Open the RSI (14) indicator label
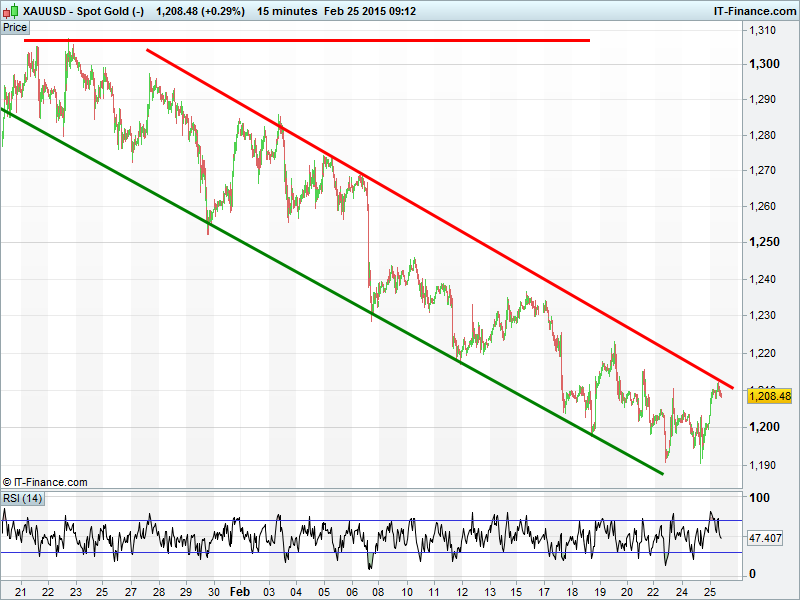Image resolution: width=800 pixels, height=600 pixels. point(22,498)
